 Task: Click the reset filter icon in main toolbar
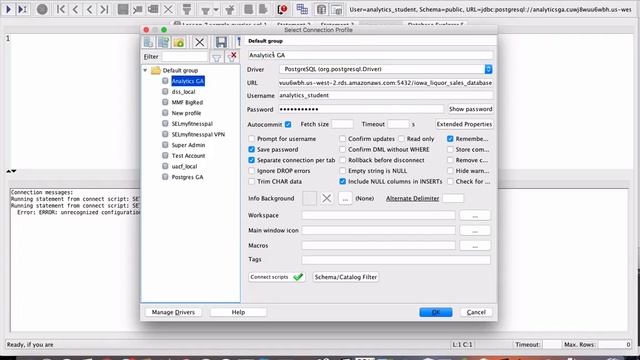point(230,9)
